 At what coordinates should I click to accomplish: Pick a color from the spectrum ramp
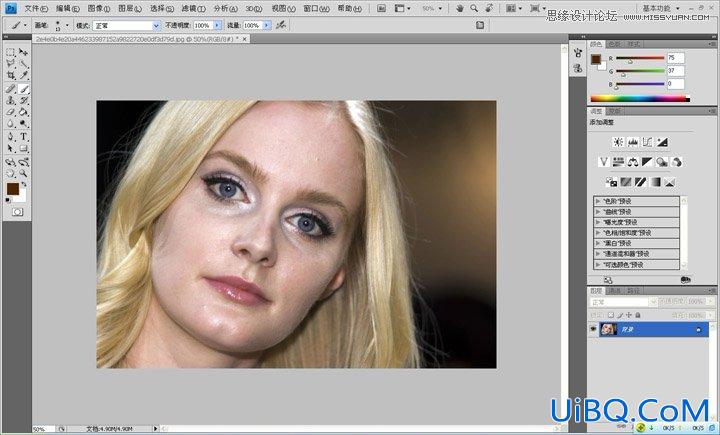pos(640,98)
